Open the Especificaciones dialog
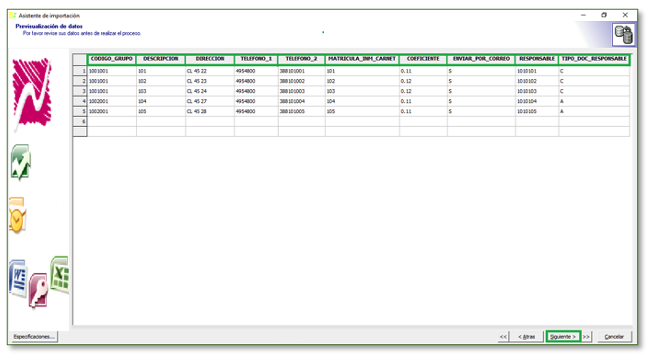Image resolution: width=649 pixels, height=360 pixels. tap(34, 336)
